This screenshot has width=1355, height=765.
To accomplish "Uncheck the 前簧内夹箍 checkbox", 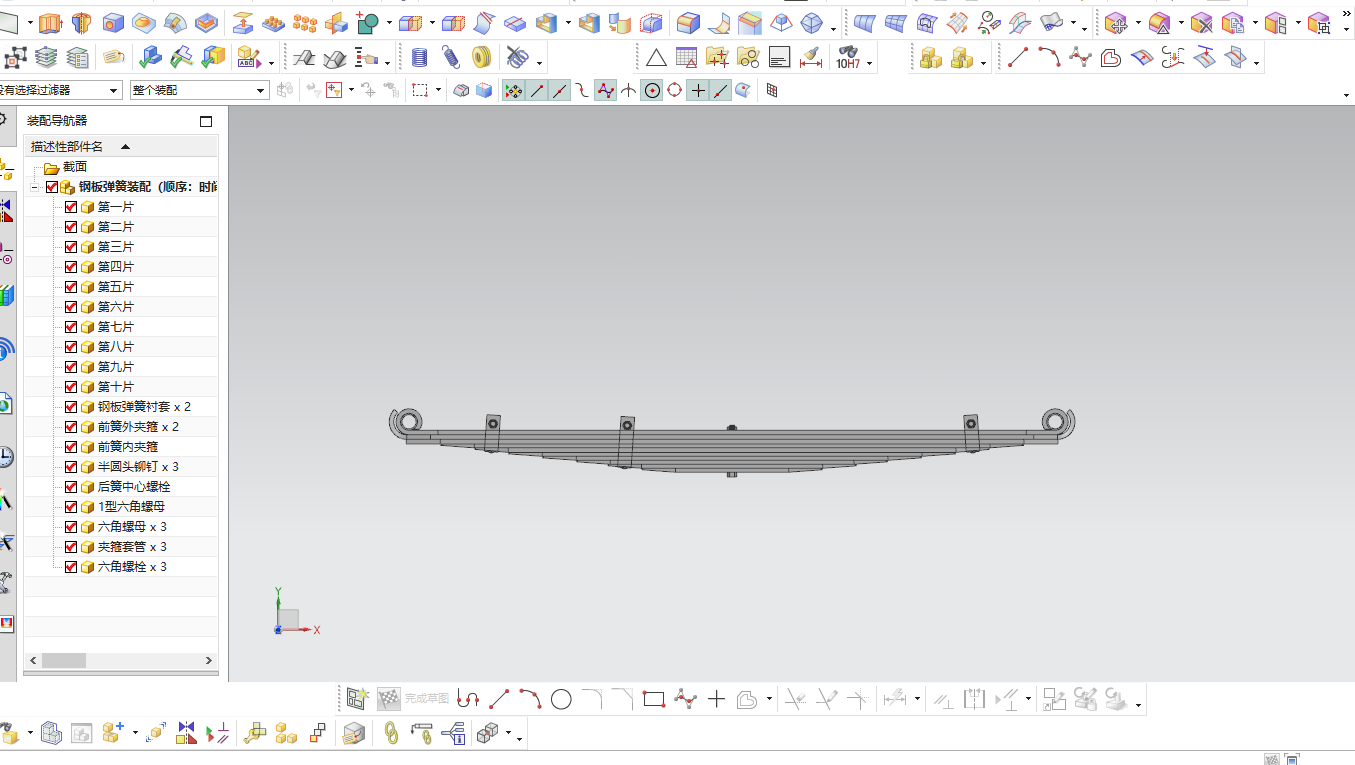I will (71, 447).
